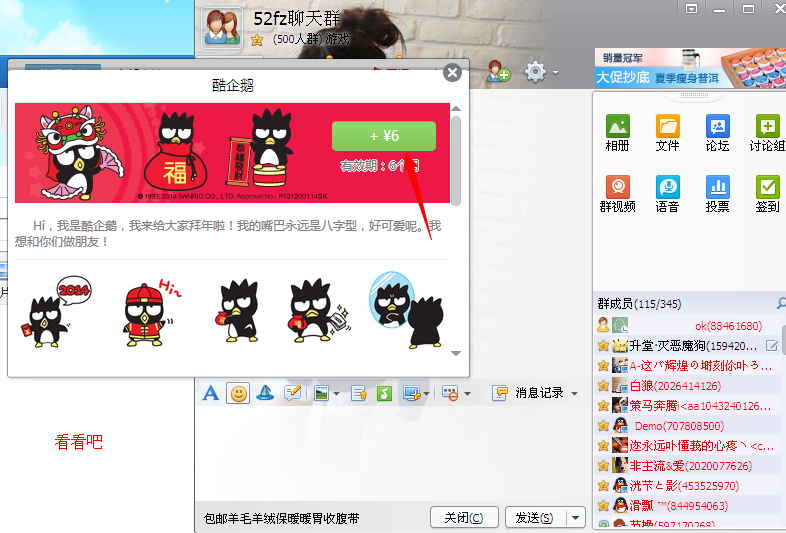Open the send button options dropdown
This screenshot has width=786, height=533.
pyautogui.click(x=575, y=517)
